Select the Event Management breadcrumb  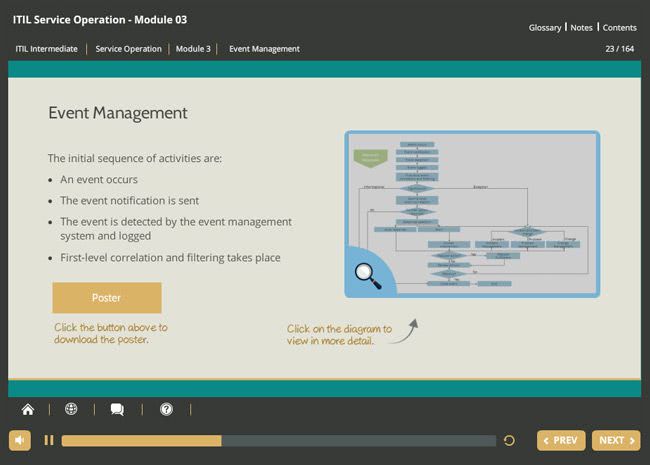(x=264, y=49)
